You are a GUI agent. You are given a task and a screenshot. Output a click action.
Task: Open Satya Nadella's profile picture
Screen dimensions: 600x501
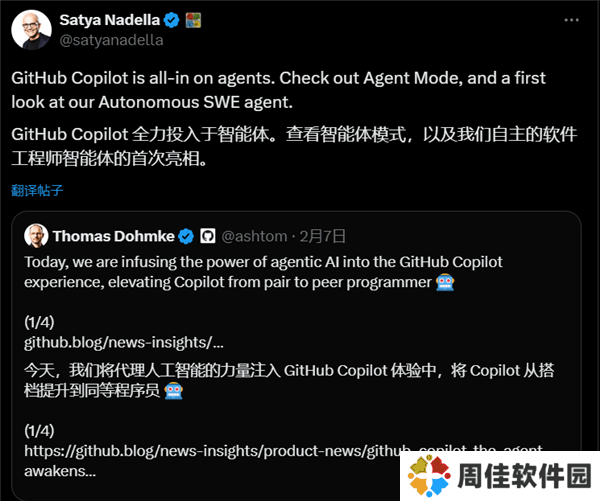click(x=31, y=30)
